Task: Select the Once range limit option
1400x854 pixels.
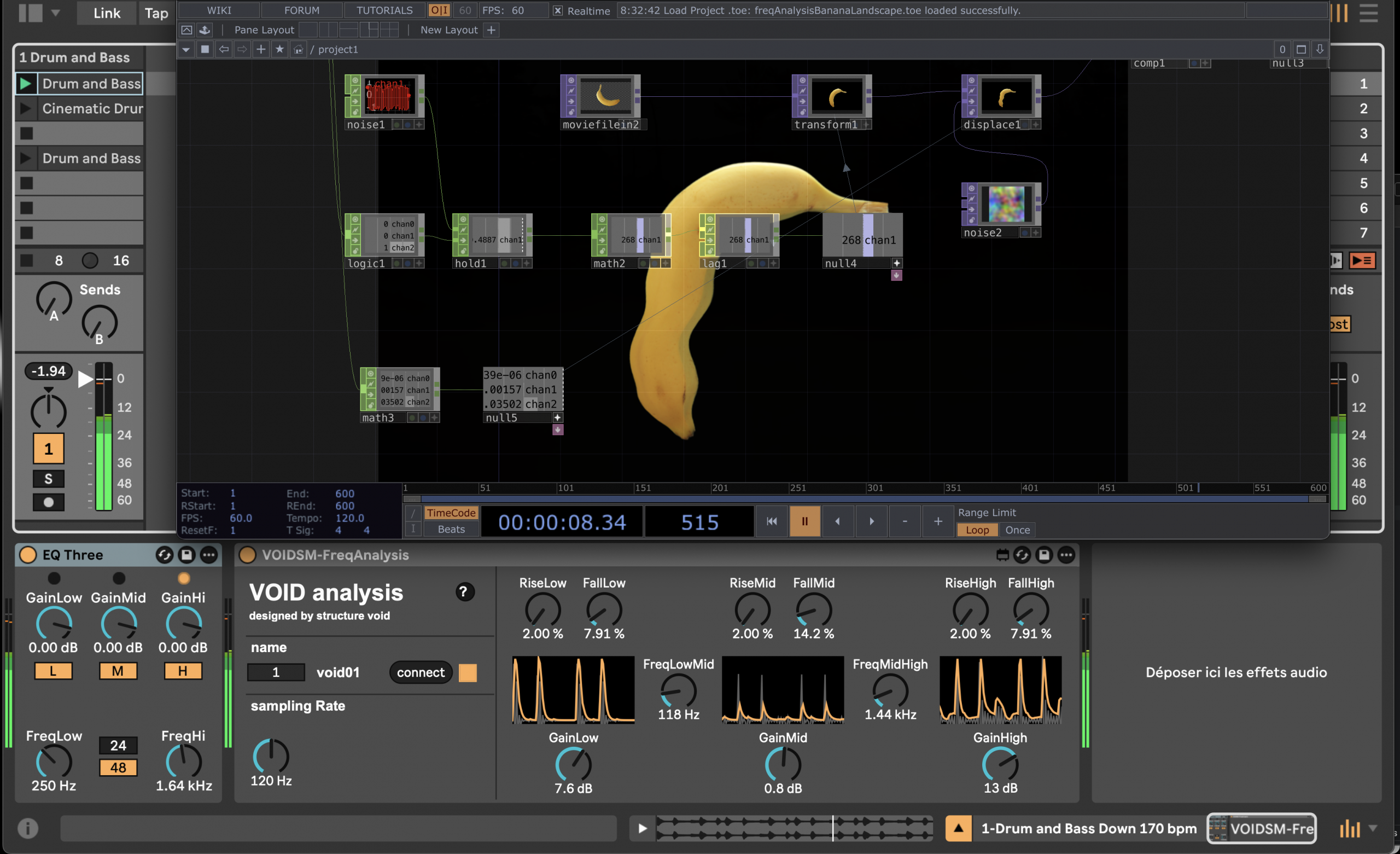Action: click(1017, 530)
